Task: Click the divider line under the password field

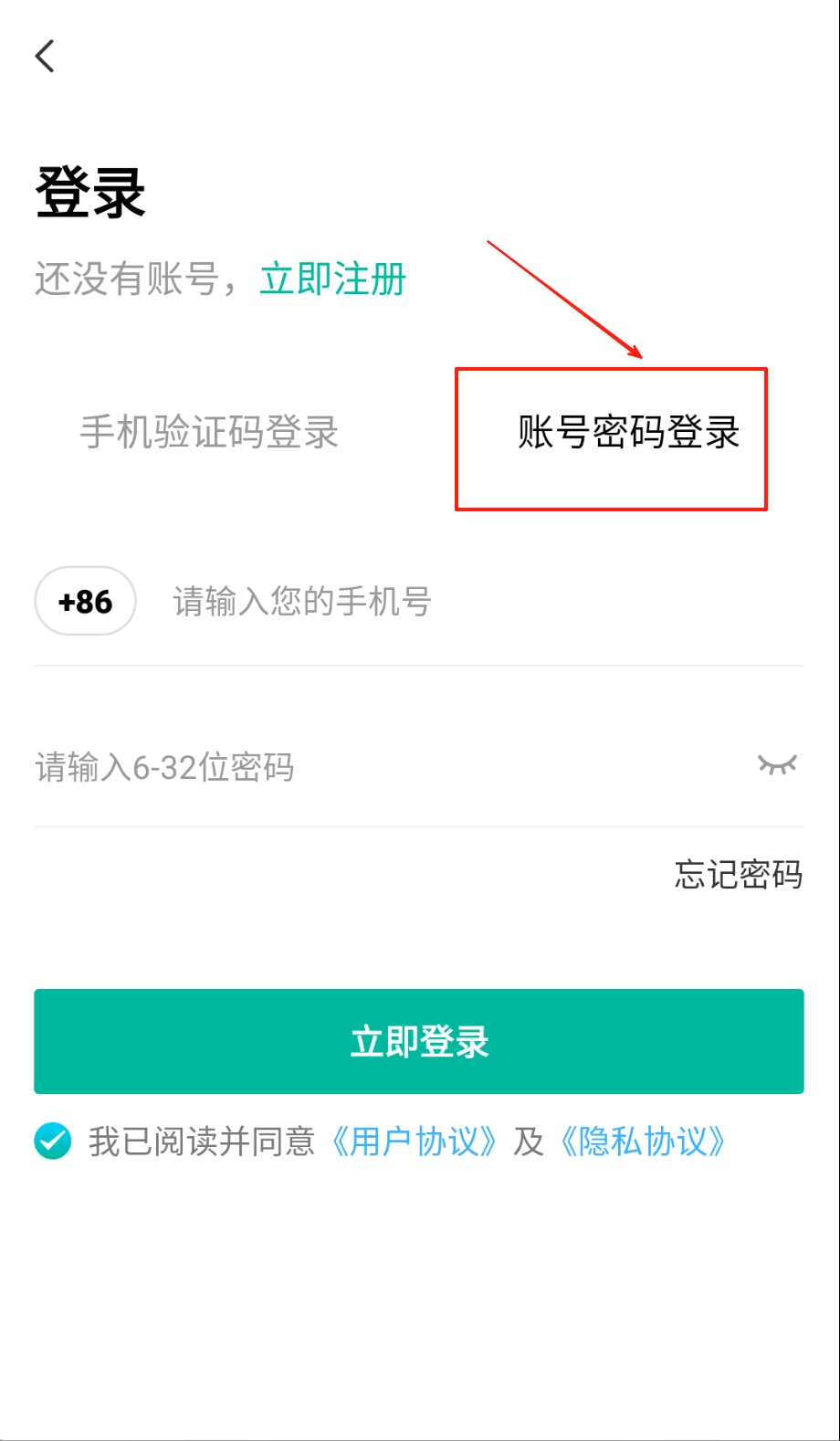Action: (x=419, y=826)
